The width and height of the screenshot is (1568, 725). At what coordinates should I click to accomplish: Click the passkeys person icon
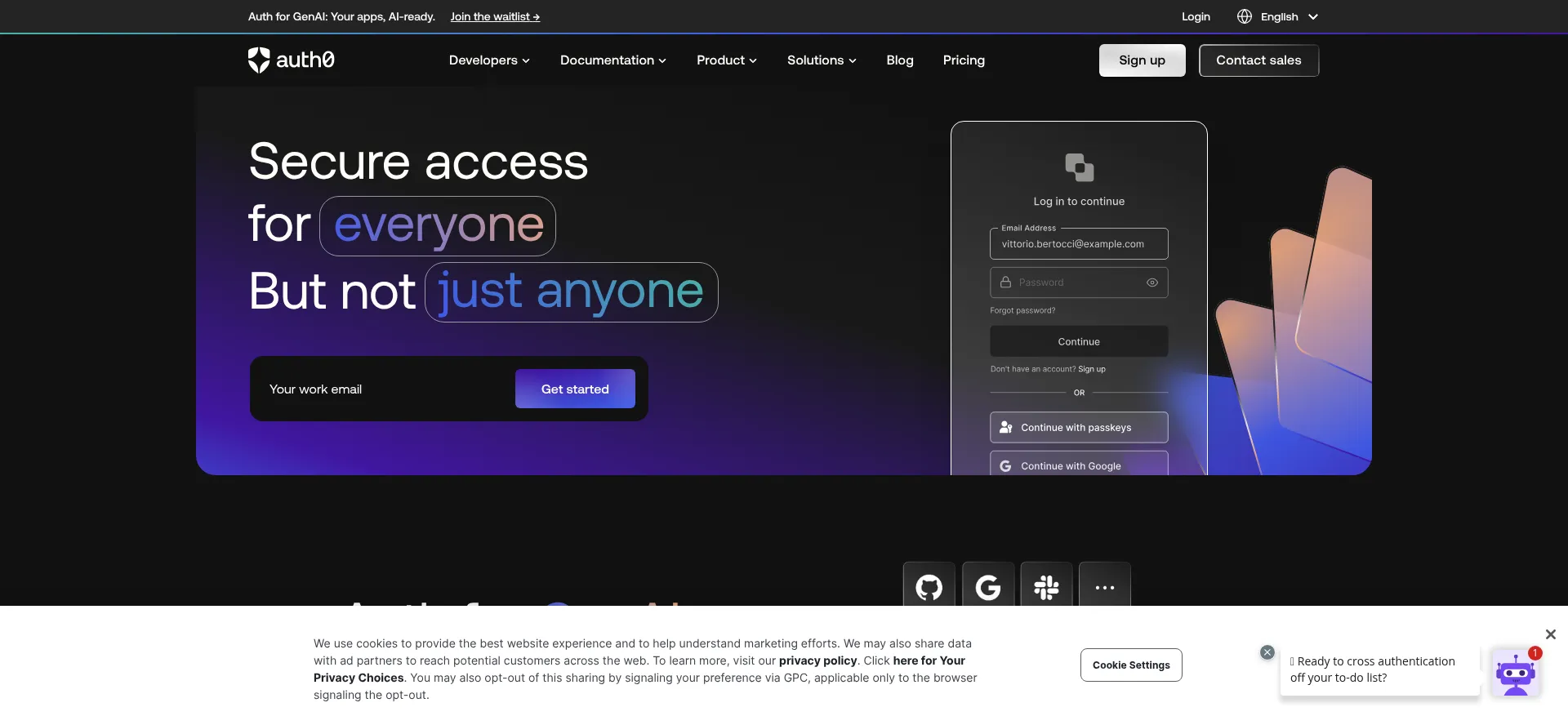coord(1006,427)
